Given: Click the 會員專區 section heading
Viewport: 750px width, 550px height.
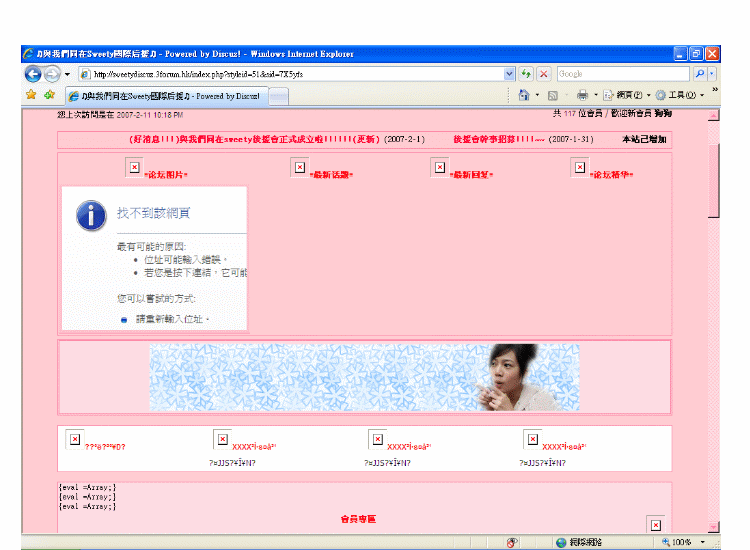Looking at the screenshot, I should (x=358, y=519).
